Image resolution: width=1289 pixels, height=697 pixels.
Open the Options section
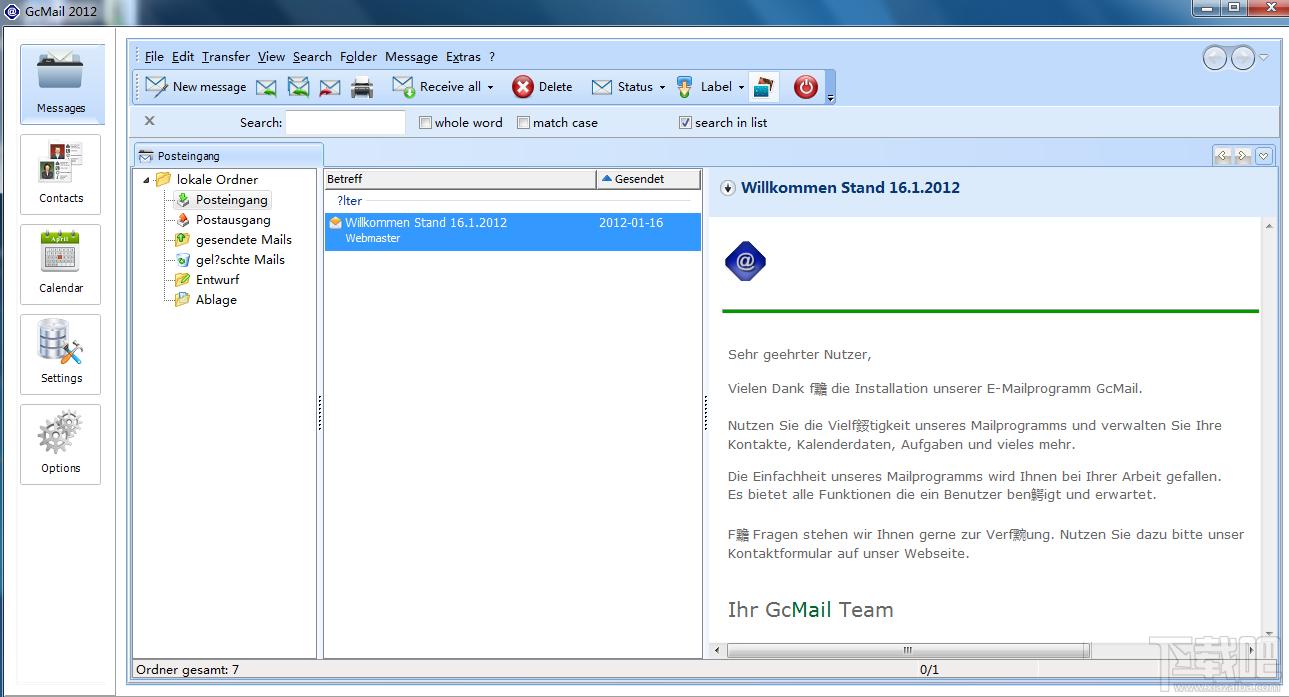tap(61, 445)
